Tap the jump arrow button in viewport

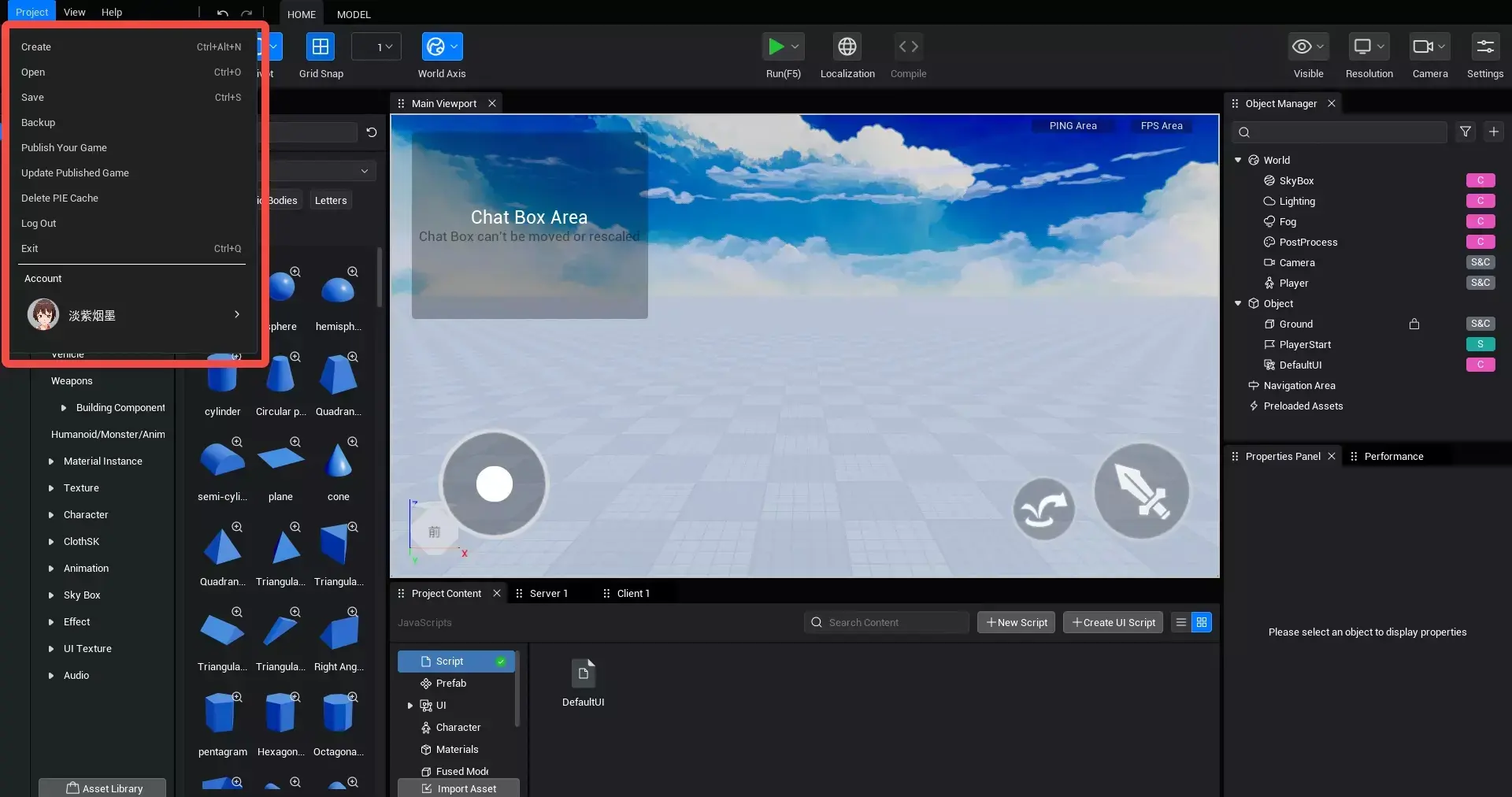(1044, 510)
